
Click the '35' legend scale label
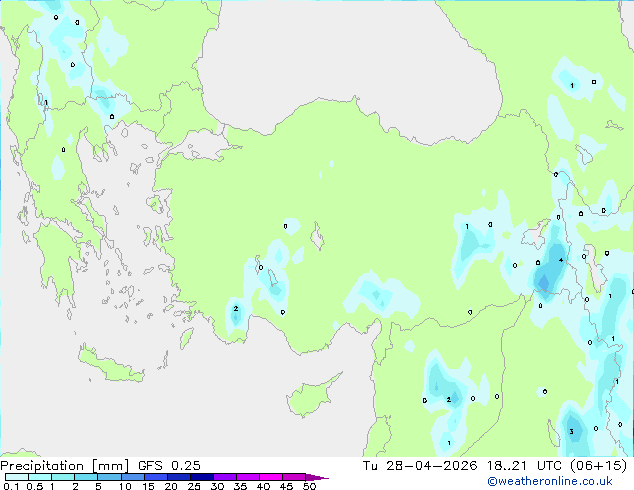tap(240, 486)
